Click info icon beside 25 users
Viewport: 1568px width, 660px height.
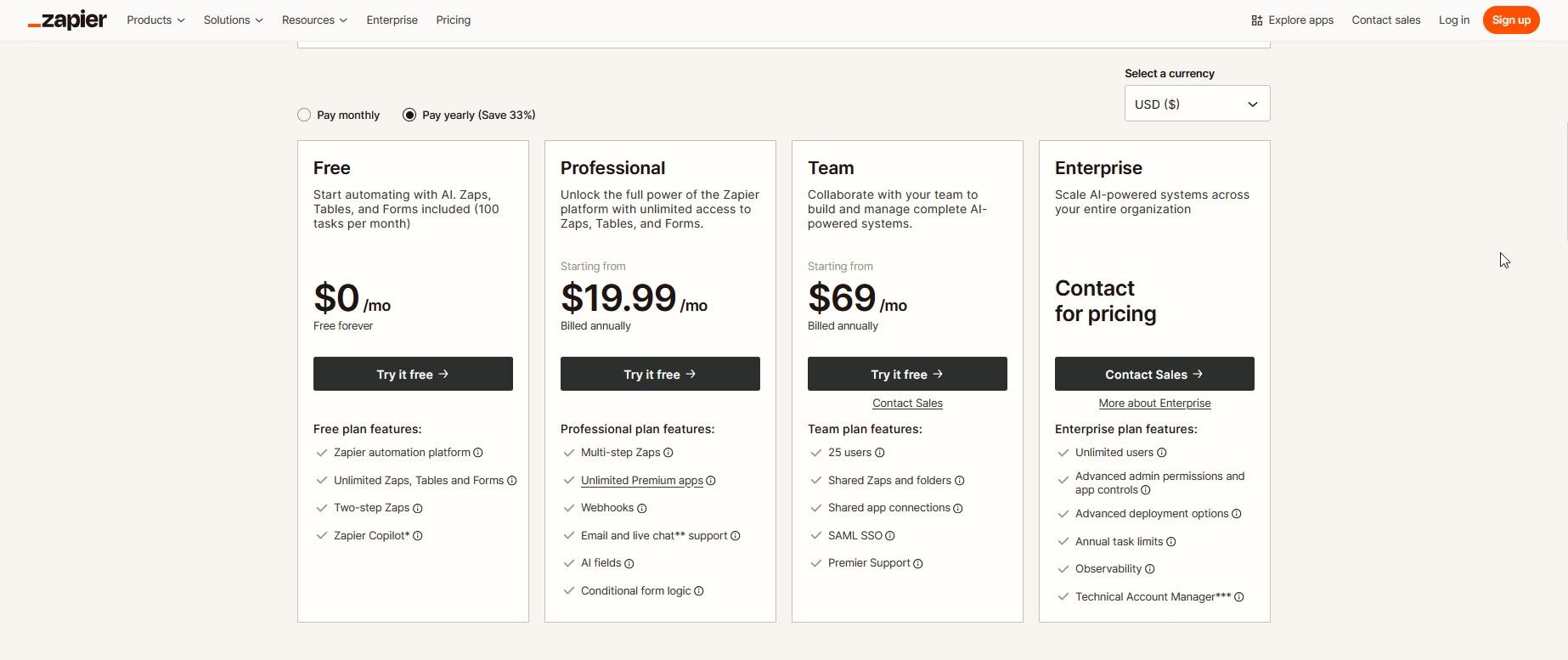880,453
